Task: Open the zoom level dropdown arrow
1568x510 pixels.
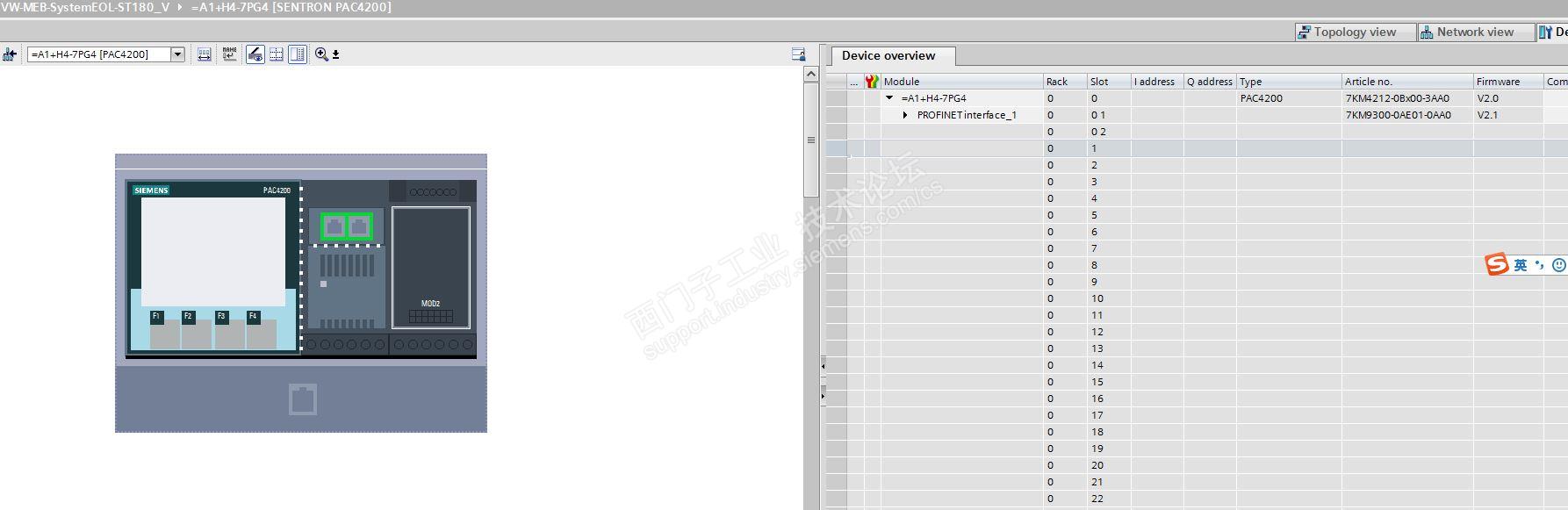Action: coord(336,54)
